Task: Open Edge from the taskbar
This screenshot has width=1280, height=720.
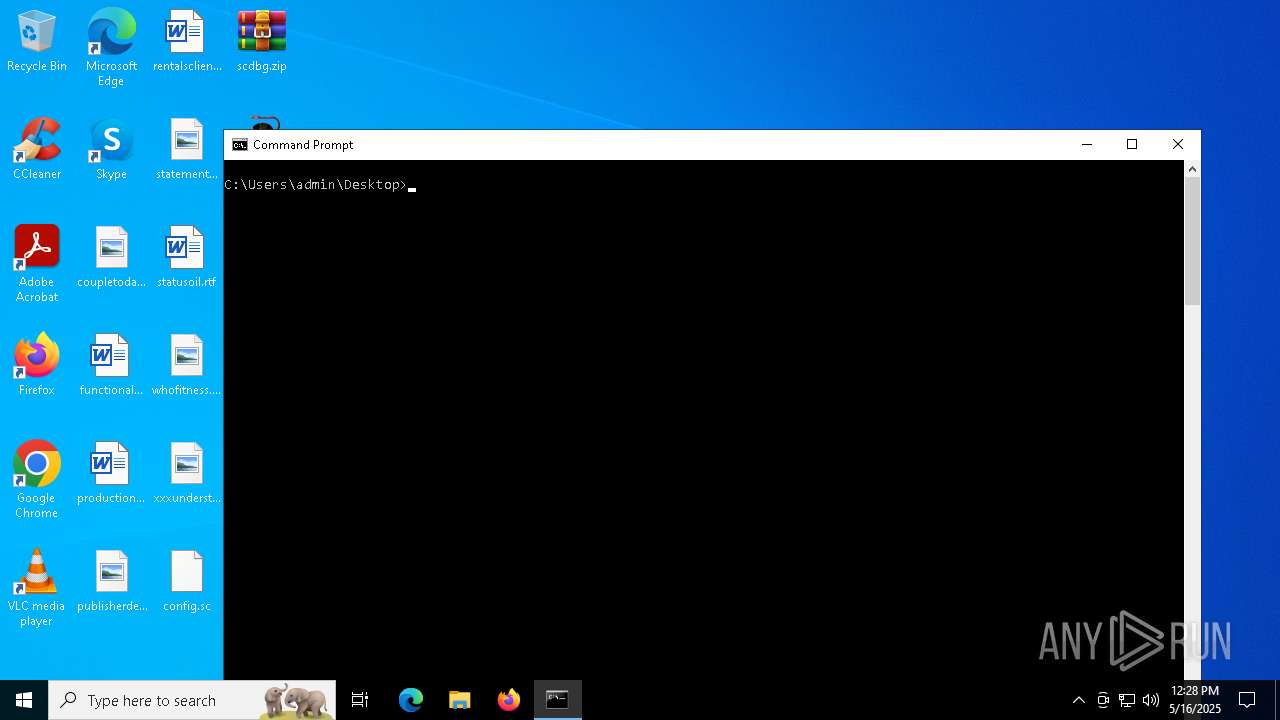Action: [x=411, y=700]
